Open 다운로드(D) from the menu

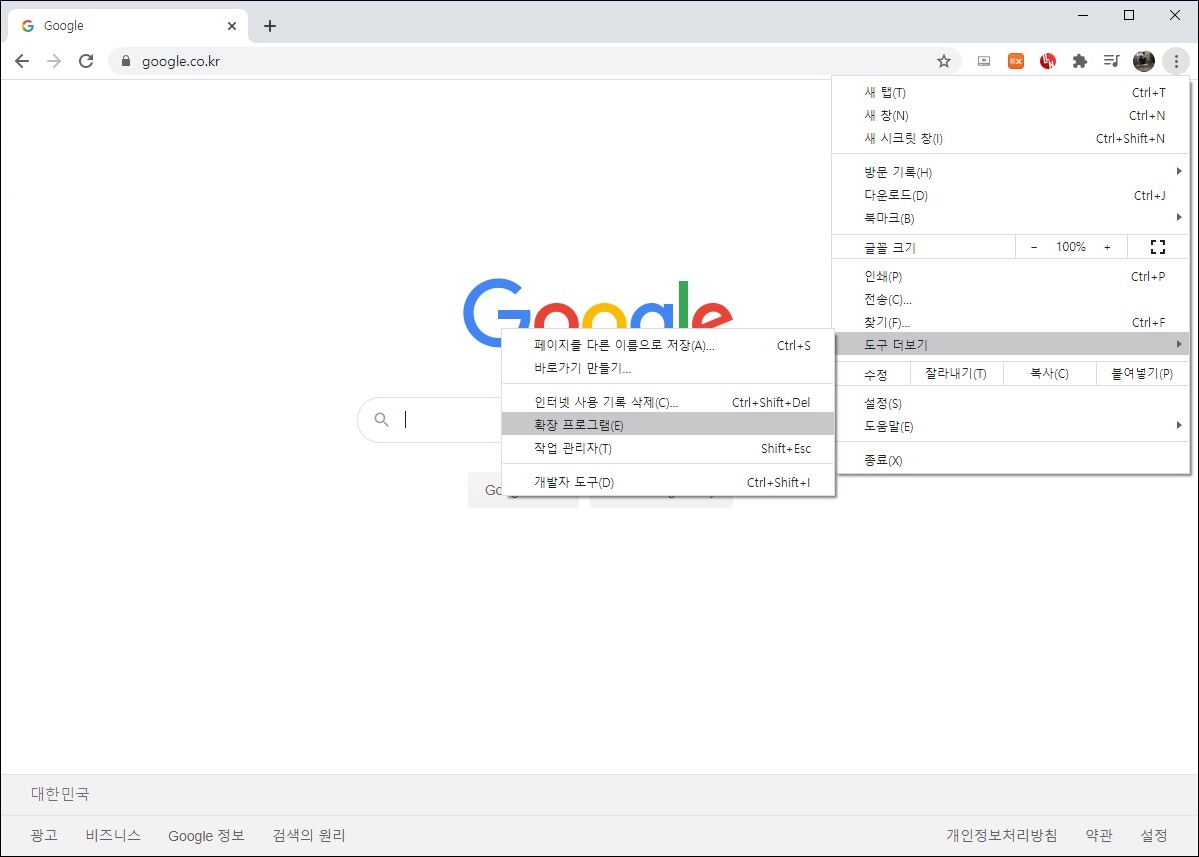click(x=1011, y=195)
